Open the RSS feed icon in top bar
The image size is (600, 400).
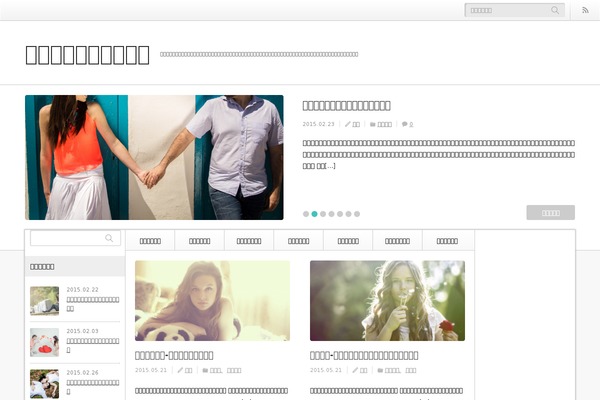[585, 10]
